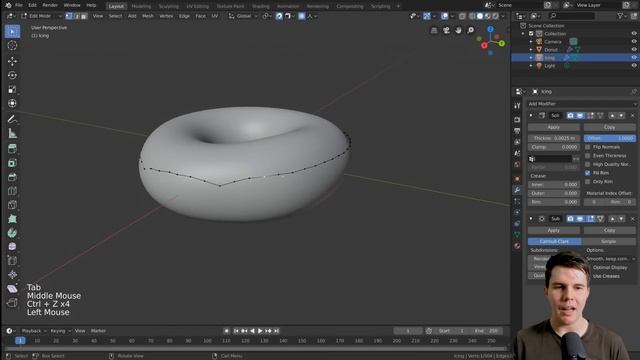Select the Shrink/Fatten tool
The height and width of the screenshot is (360, 640).
(x=12, y=274)
